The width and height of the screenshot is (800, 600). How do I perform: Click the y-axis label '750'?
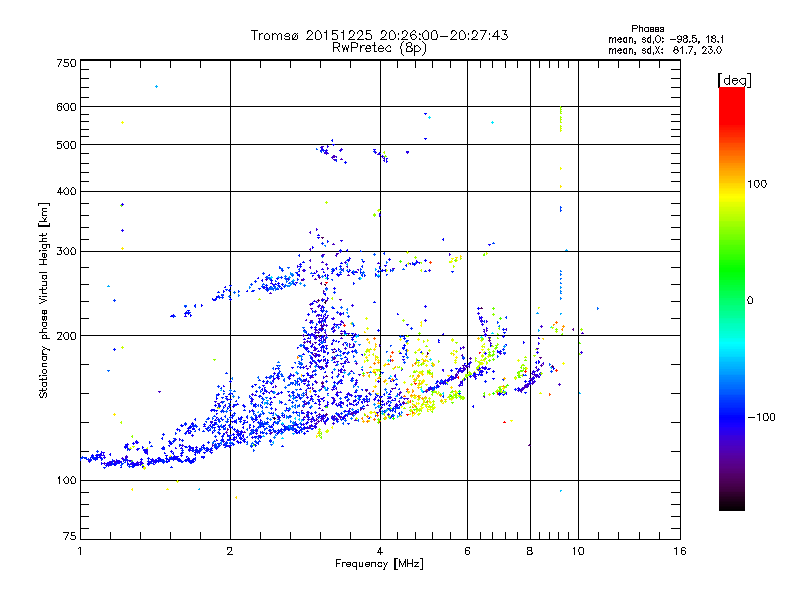tap(67, 63)
